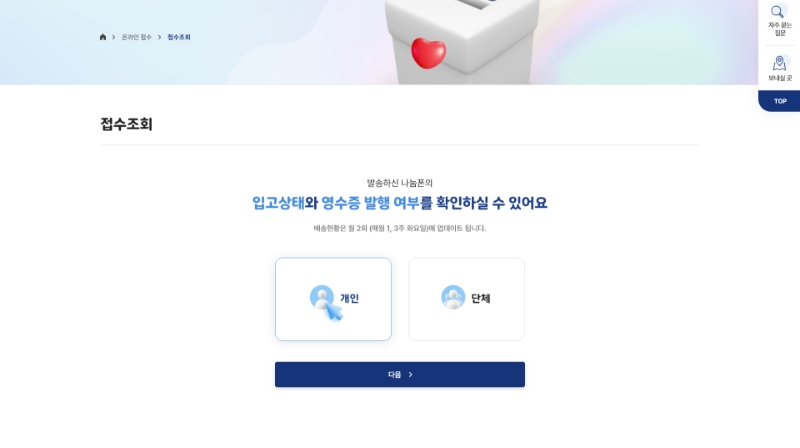Select the 접수조회 breadcrumb item
800x448 pixels.
[179, 37]
